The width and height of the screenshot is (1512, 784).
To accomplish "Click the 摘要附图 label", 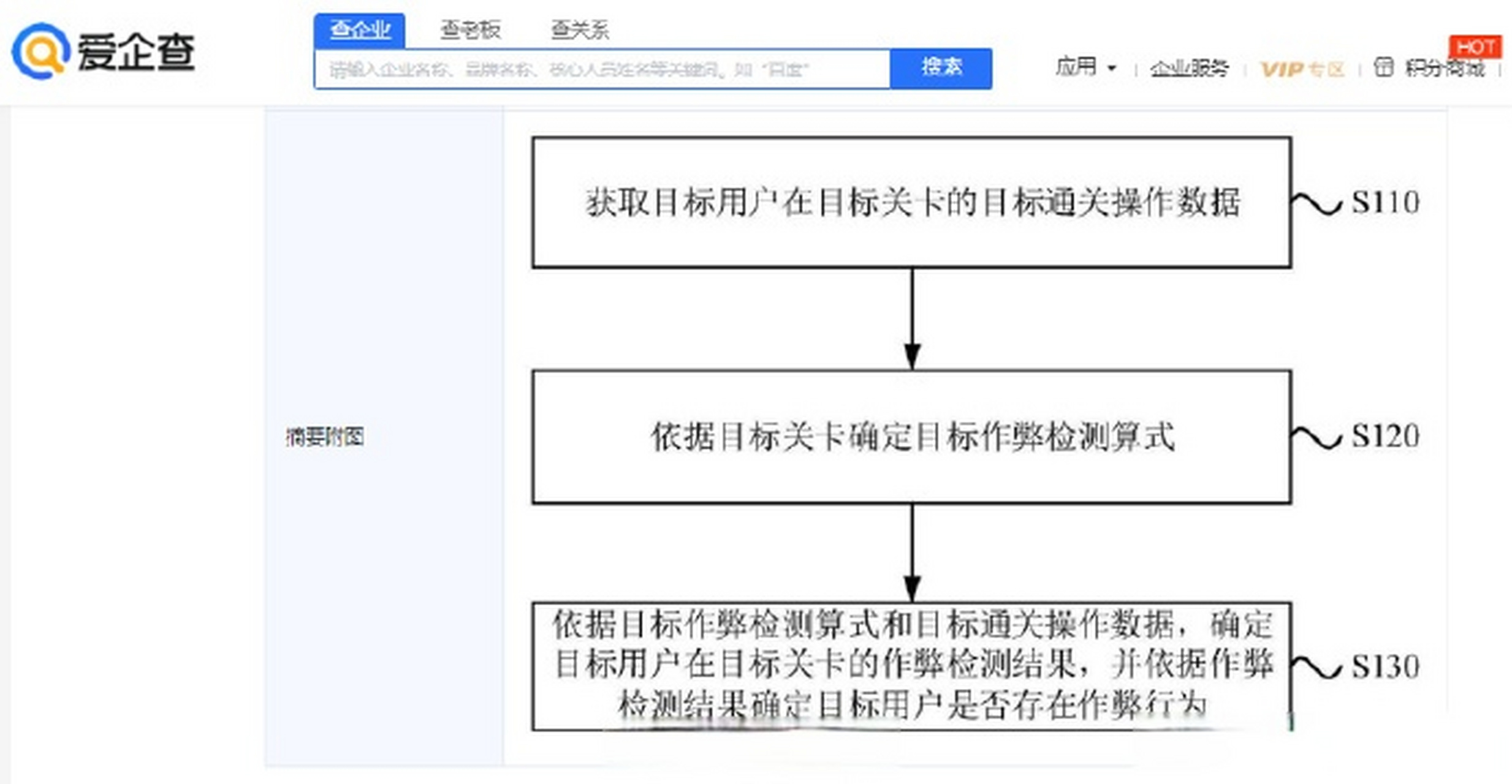I will [324, 437].
